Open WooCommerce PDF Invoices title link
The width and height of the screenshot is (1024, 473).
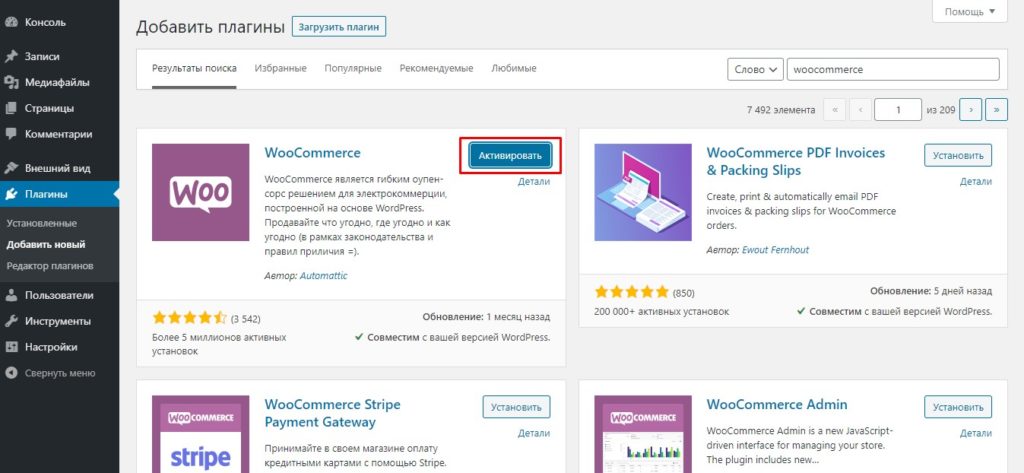coord(795,161)
